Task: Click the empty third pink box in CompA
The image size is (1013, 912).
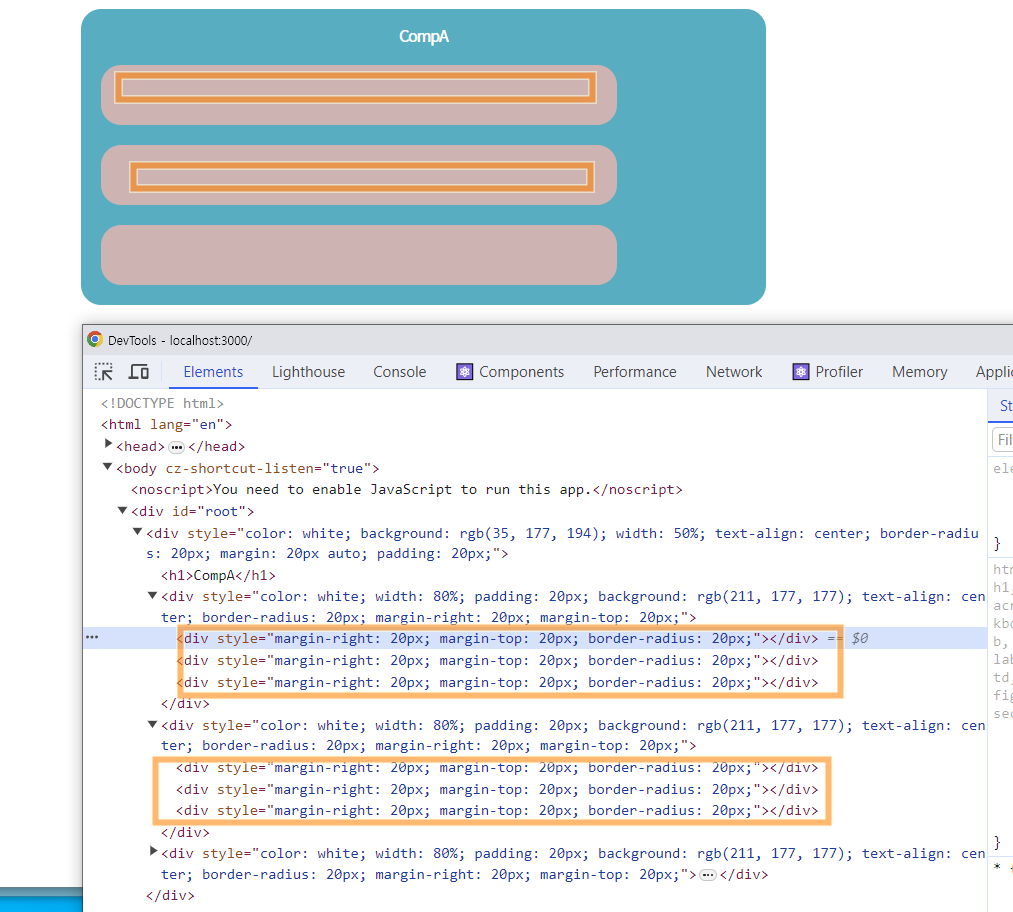Action: coord(358,255)
